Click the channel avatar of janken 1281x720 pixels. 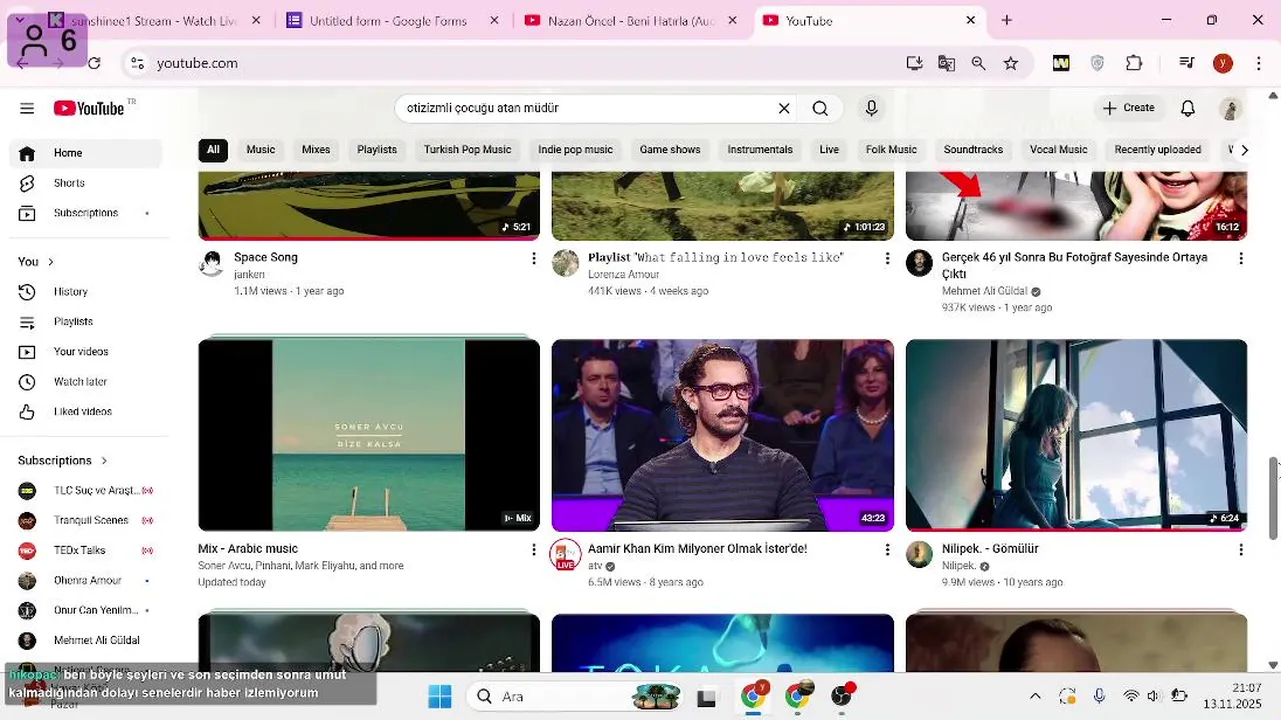point(211,263)
